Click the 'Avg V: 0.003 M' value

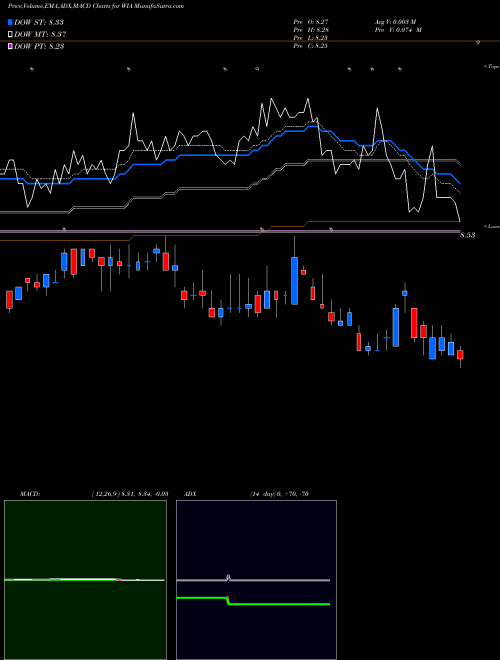[x=395, y=22]
